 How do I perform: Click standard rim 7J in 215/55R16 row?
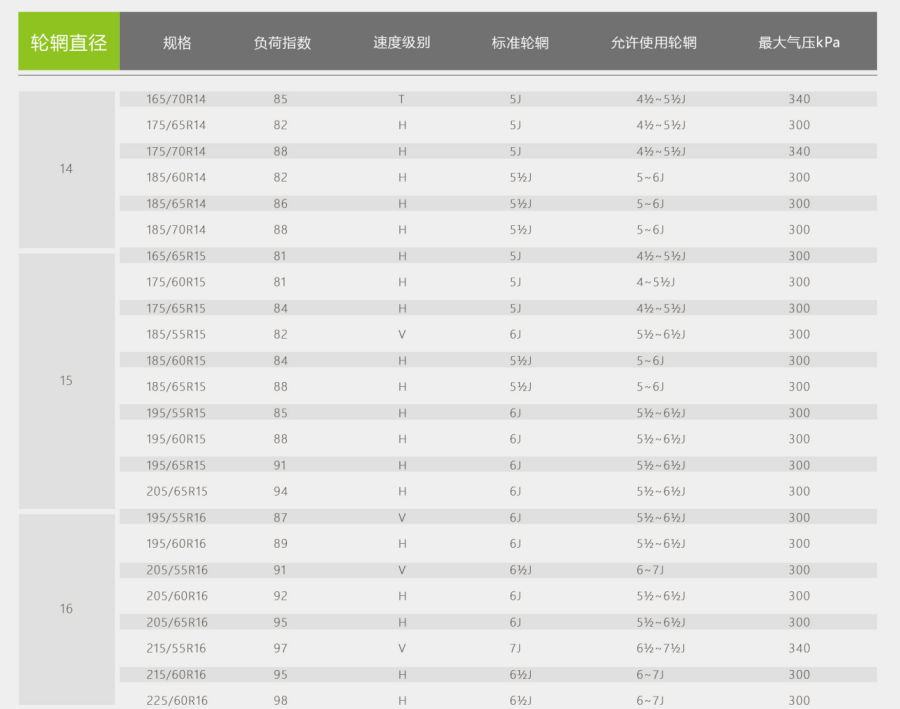coord(515,648)
